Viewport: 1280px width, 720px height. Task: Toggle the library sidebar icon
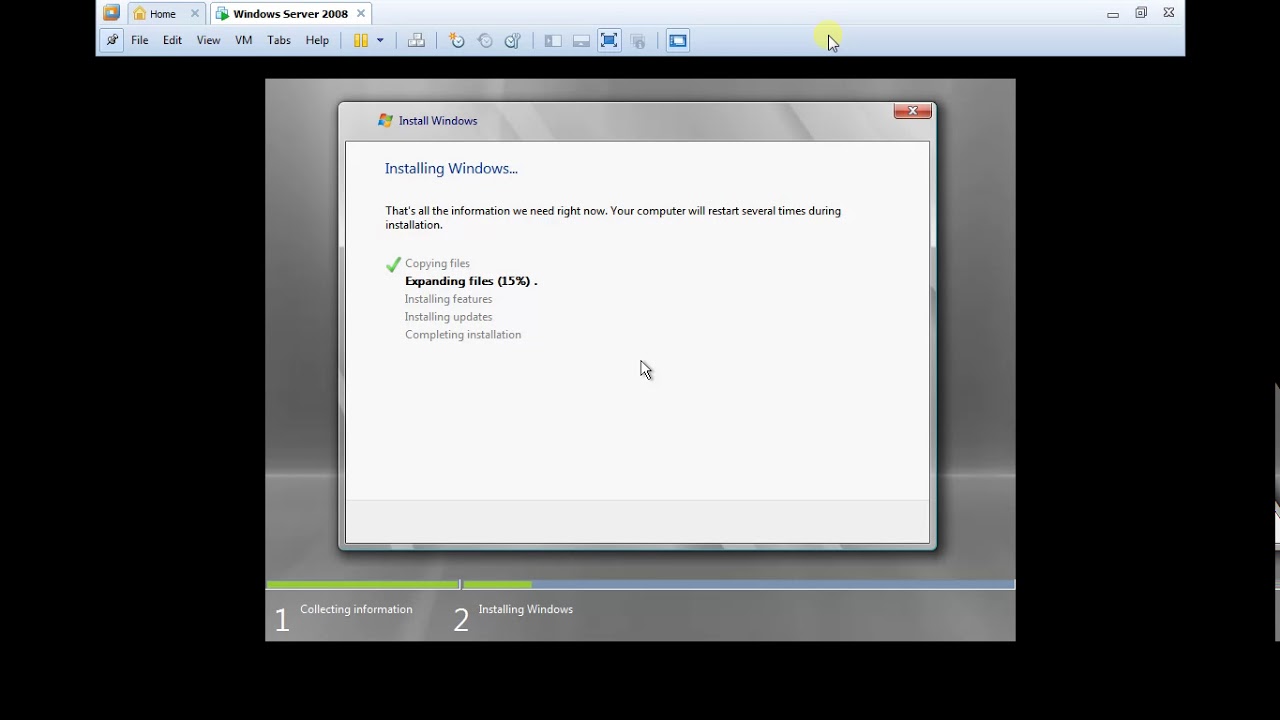tap(553, 41)
